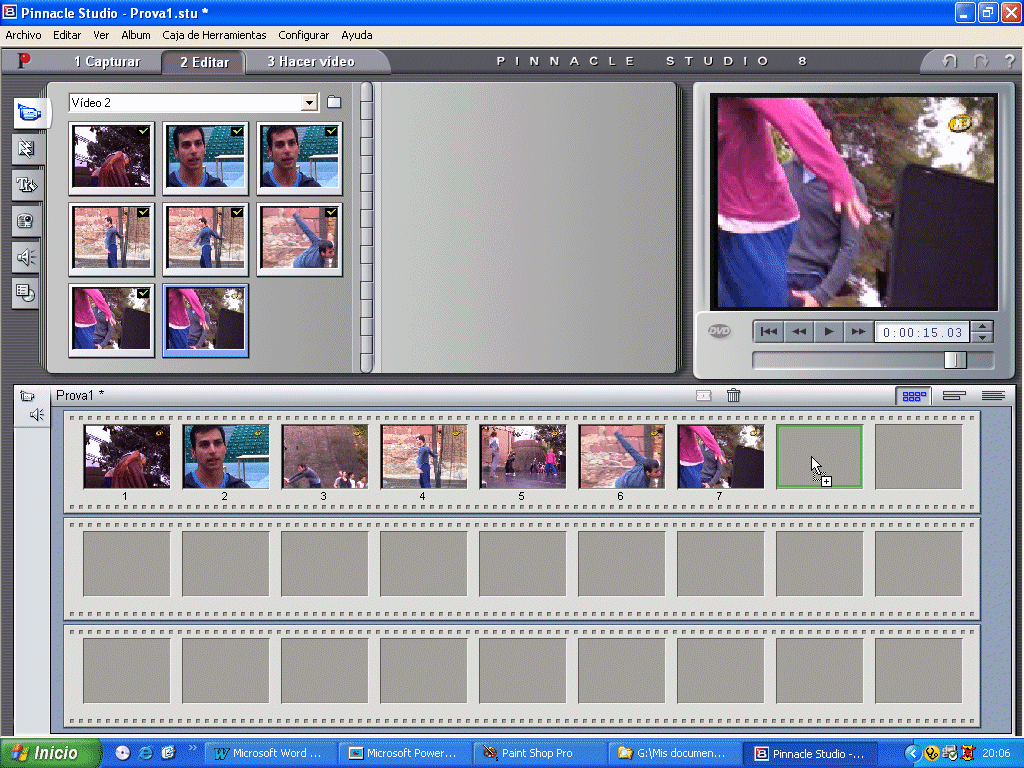Expand the Vídeo 2 dropdown arrow

click(309, 103)
